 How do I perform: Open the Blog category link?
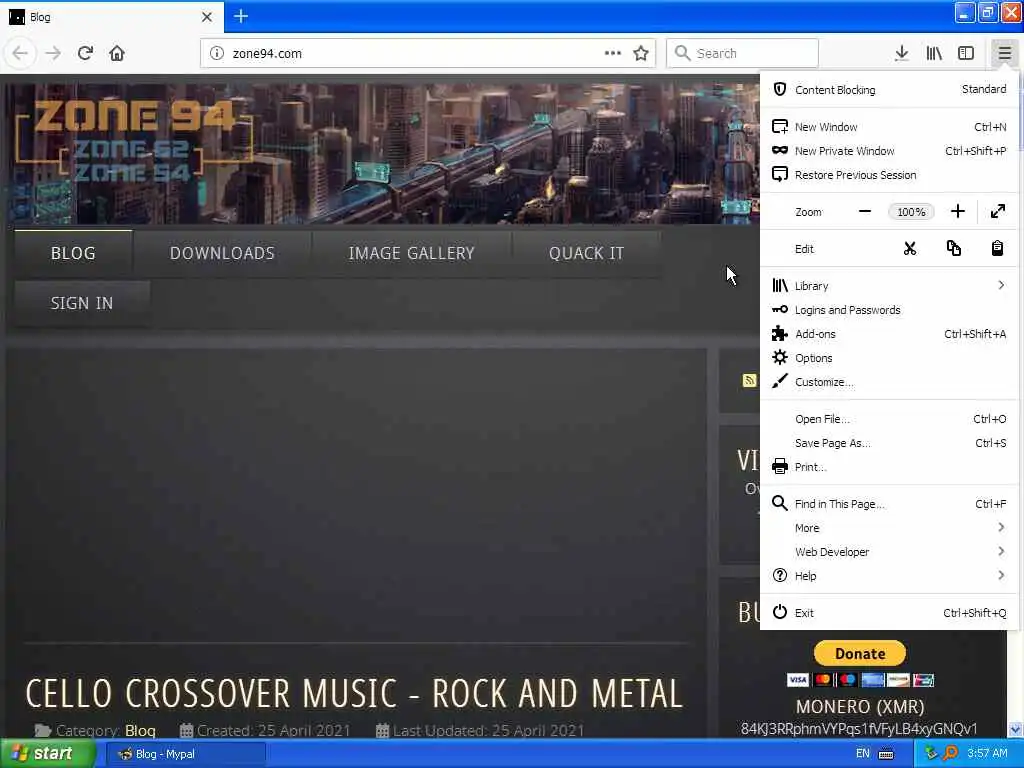point(140,731)
